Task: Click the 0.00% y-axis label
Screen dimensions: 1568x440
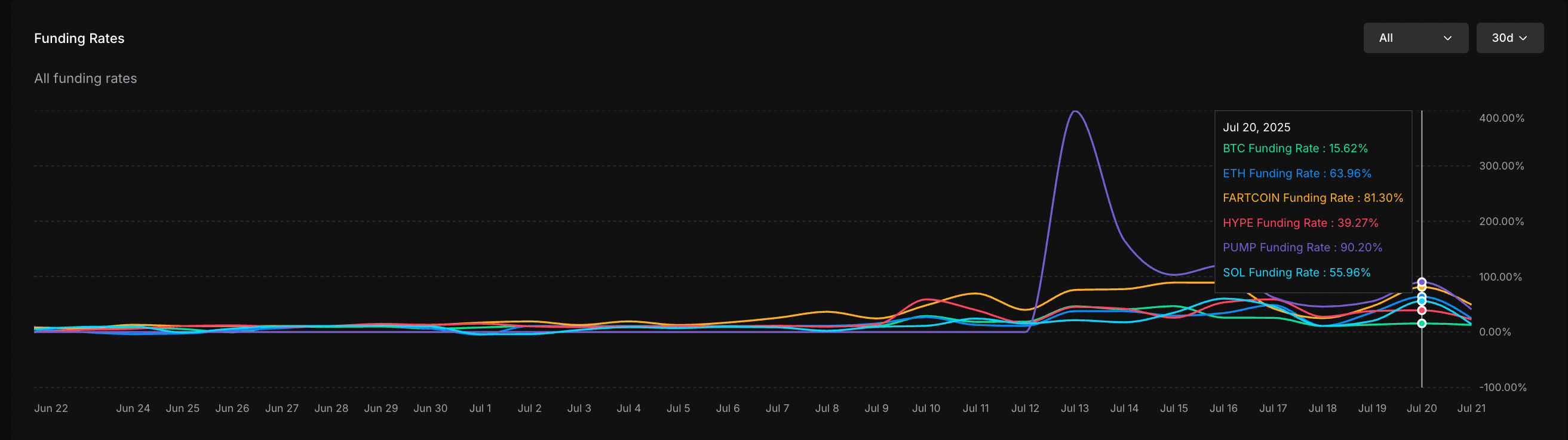Action: pos(1495,333)
